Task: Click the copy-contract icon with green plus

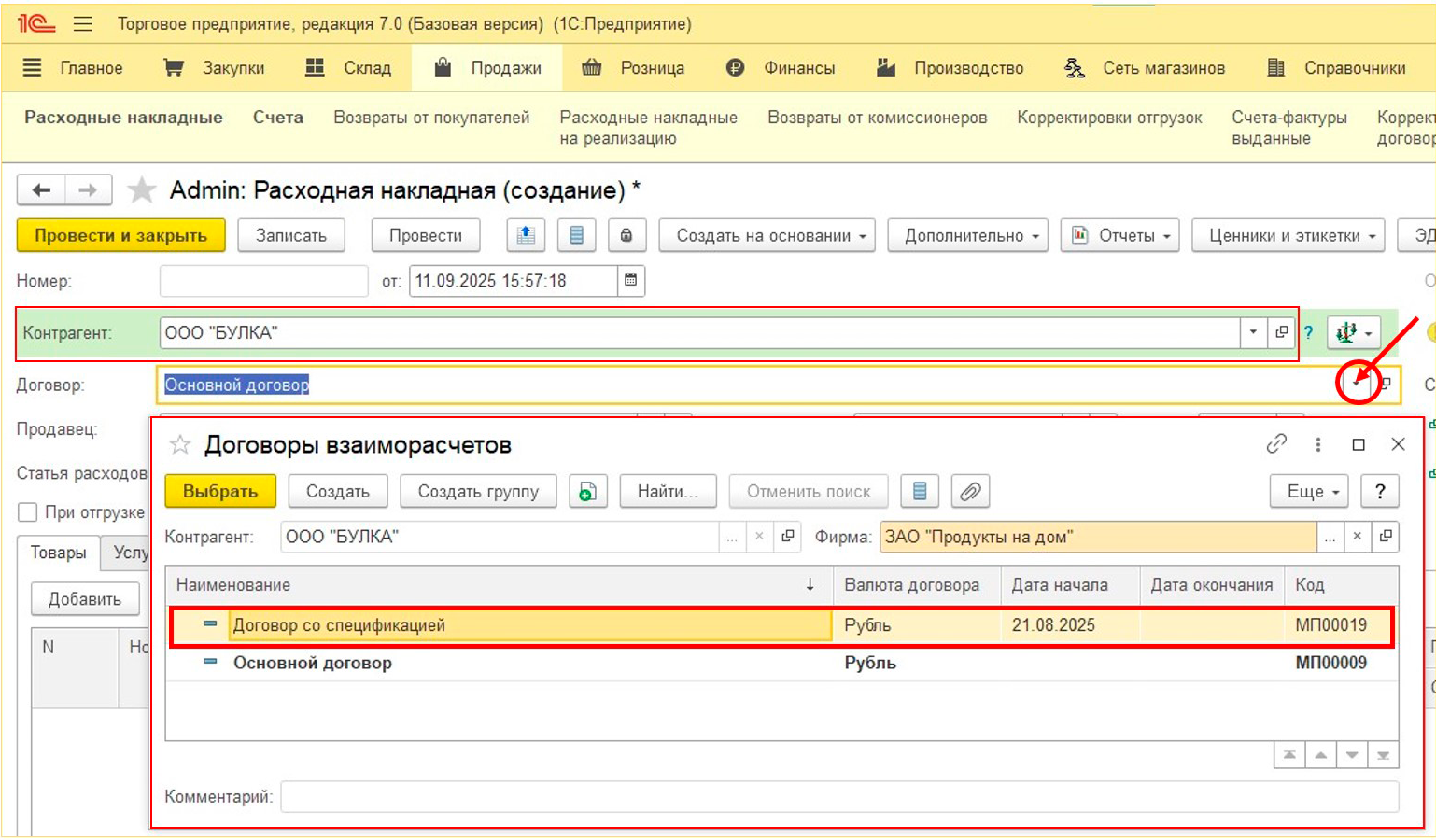Action: pos(587,491)
